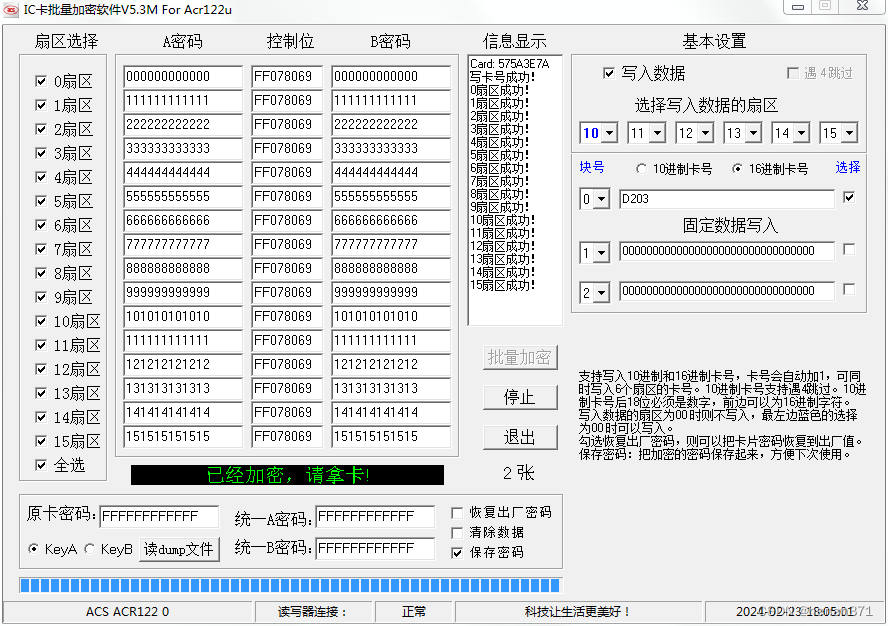Screen dimensions: 888x626
Task: Click the 选择 blue label
Action: tap(848, 167)
